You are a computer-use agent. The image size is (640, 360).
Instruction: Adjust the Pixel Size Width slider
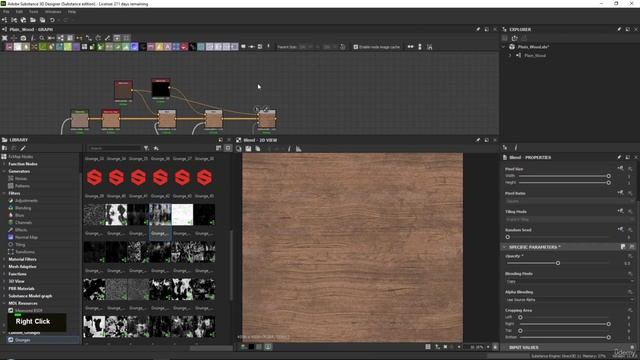tap(564, 176)
